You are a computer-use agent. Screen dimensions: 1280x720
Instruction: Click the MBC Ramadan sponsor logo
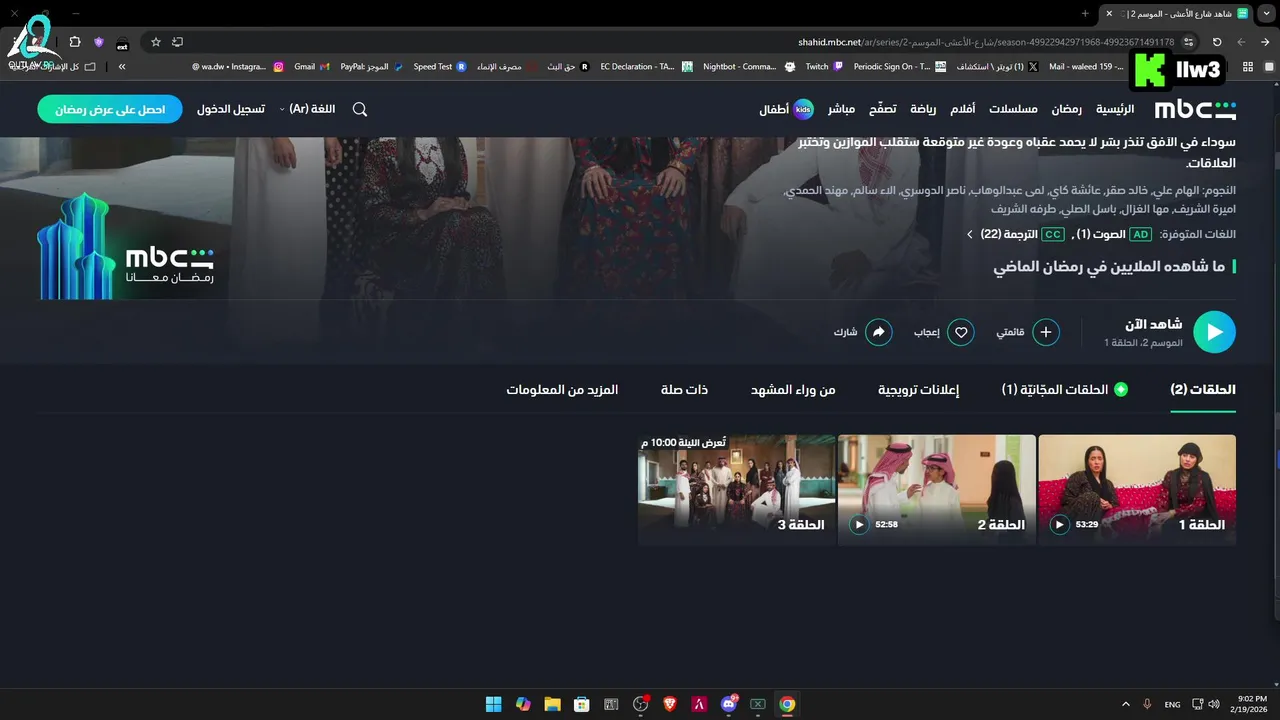[125, 246]
